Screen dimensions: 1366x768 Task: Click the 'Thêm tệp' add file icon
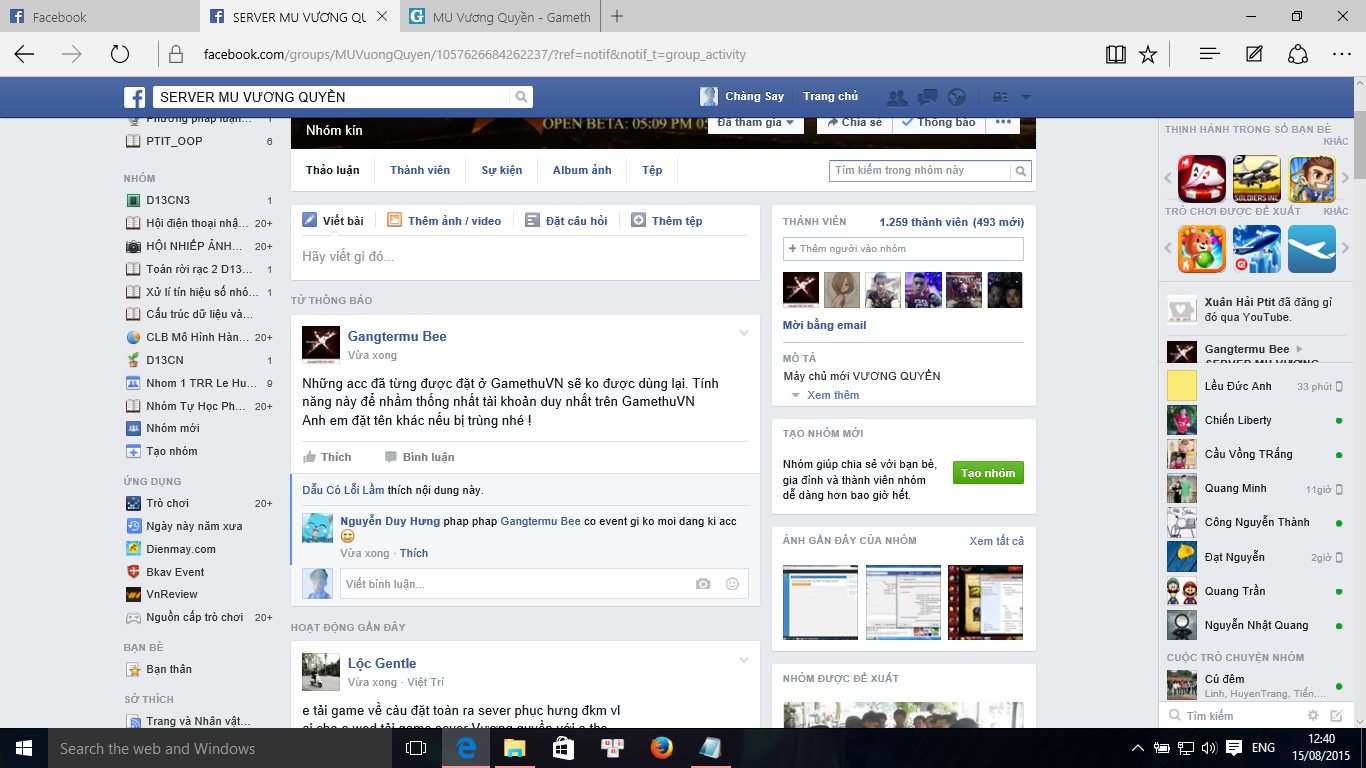tap(638, 220)
